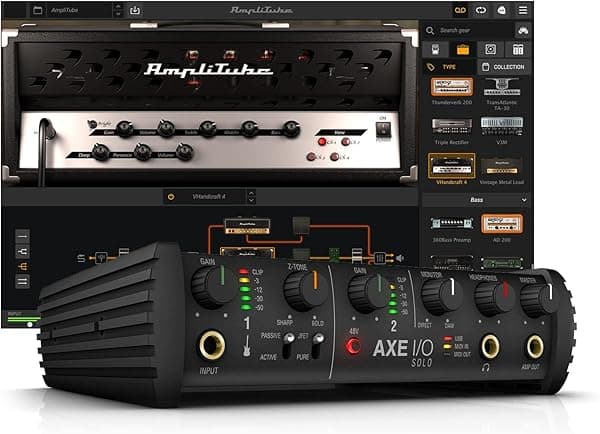The width and height of the screenshot is (600, 434).
Task: Click the amp Middle knob
Action: (249, 128)
